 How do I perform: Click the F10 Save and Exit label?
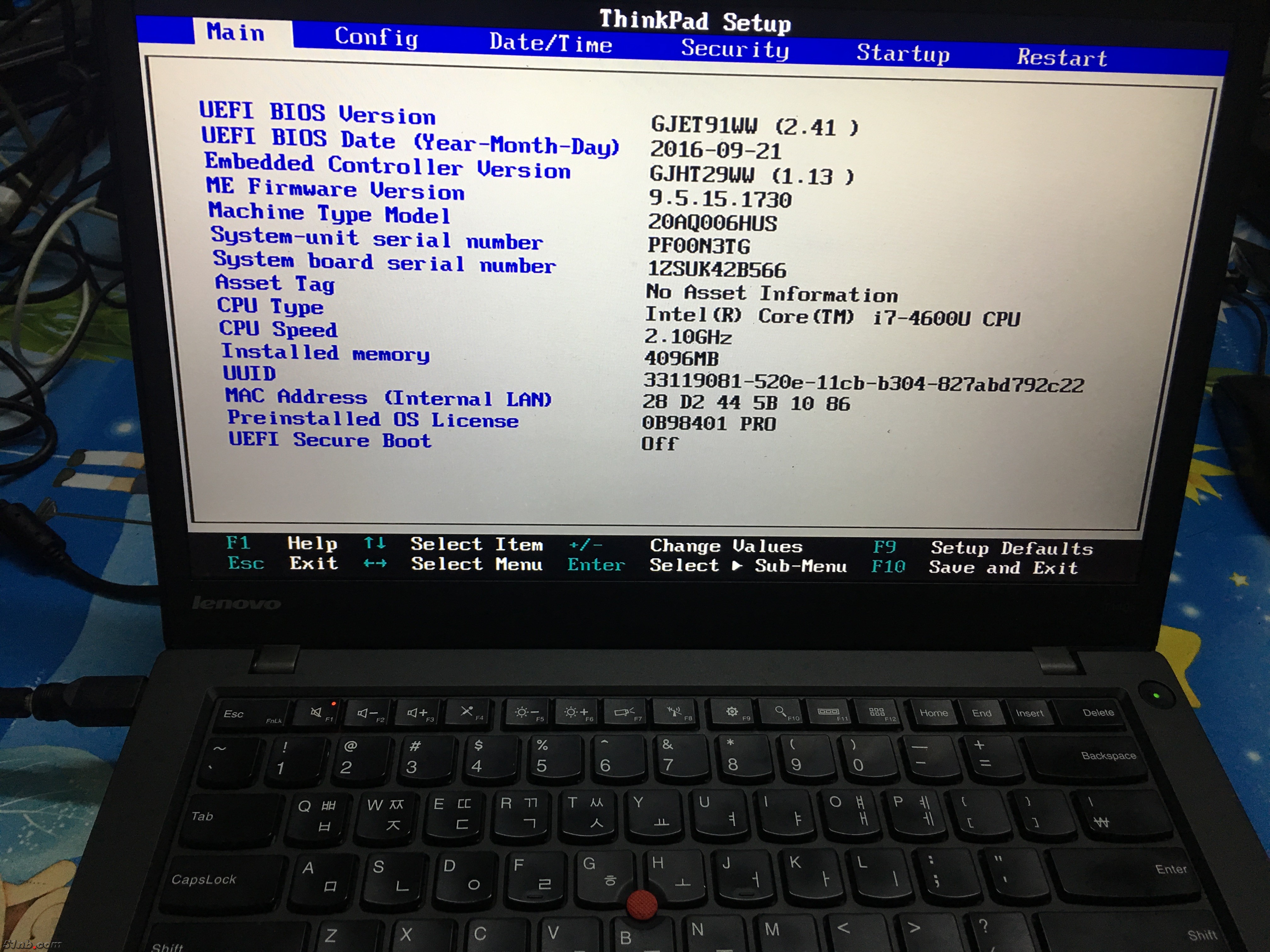click(1003, 568)
